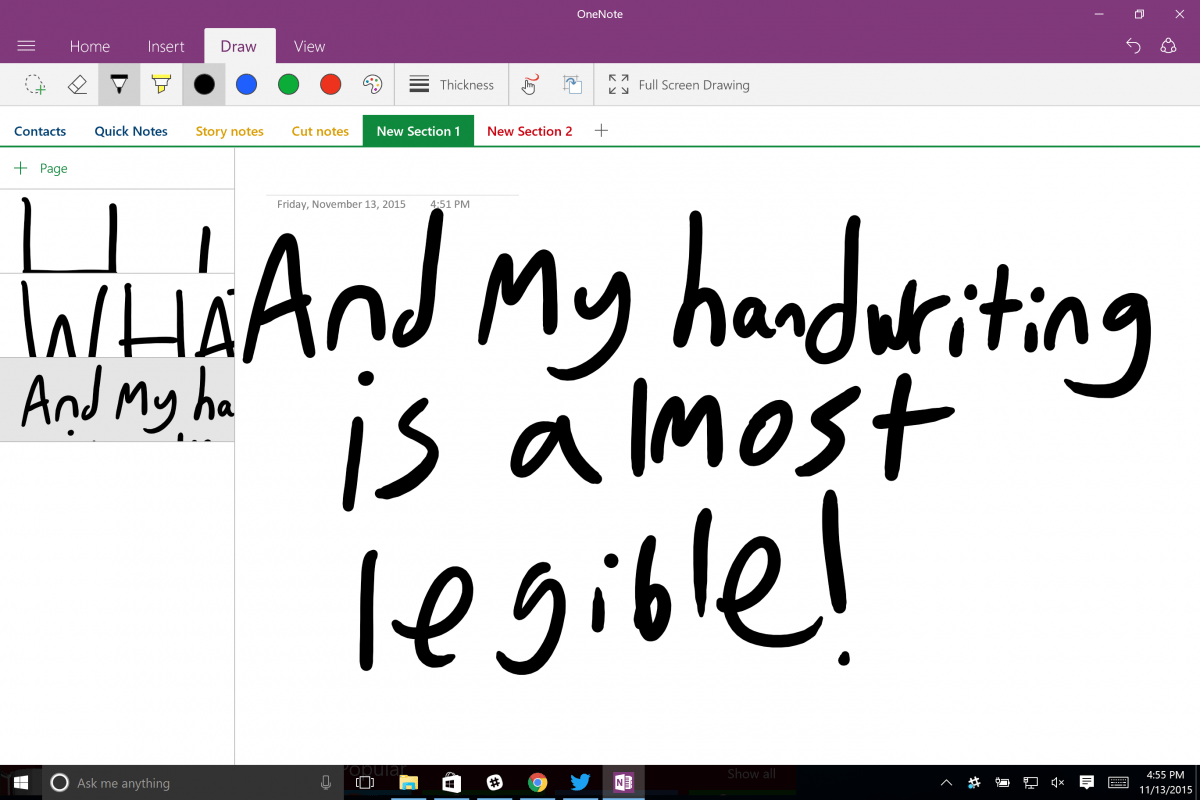Mute or unmute the system volume
Image resolution: width=1200 pixels, height=800 pixels.
point(1058,782)
